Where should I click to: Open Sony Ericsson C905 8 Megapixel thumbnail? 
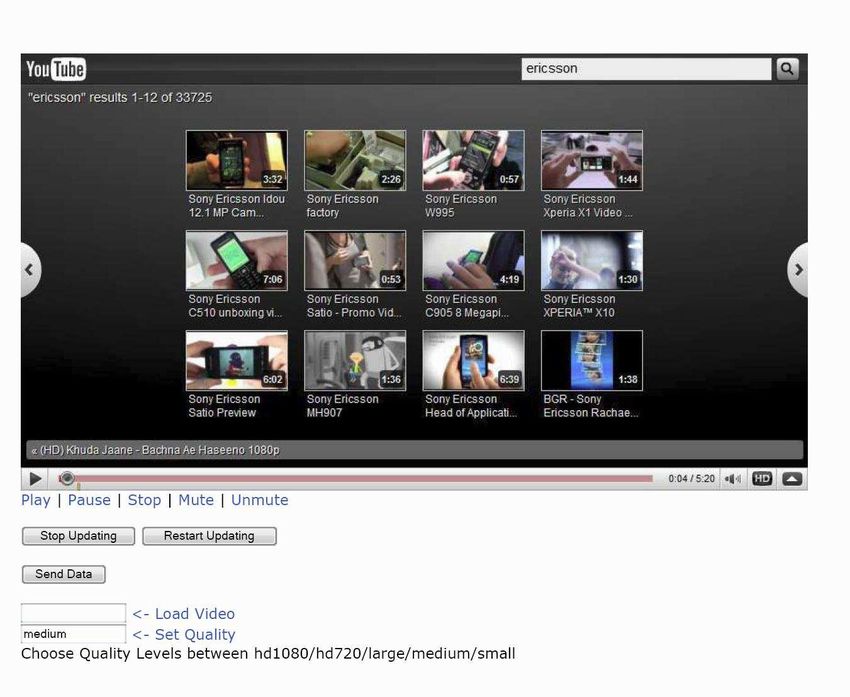473,260
